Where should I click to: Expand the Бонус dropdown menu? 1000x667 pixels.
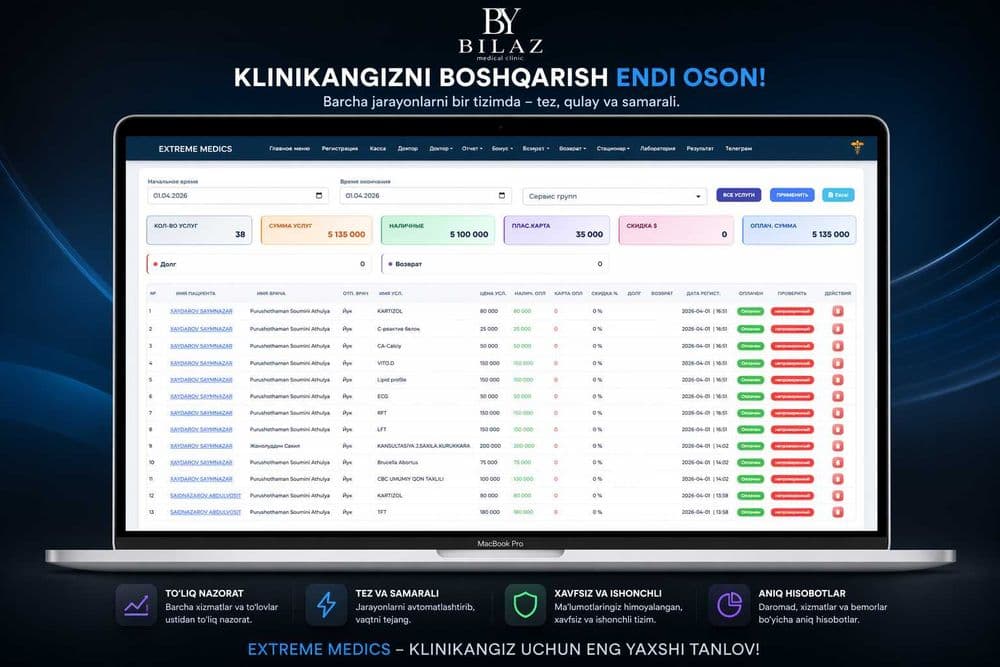502,149
